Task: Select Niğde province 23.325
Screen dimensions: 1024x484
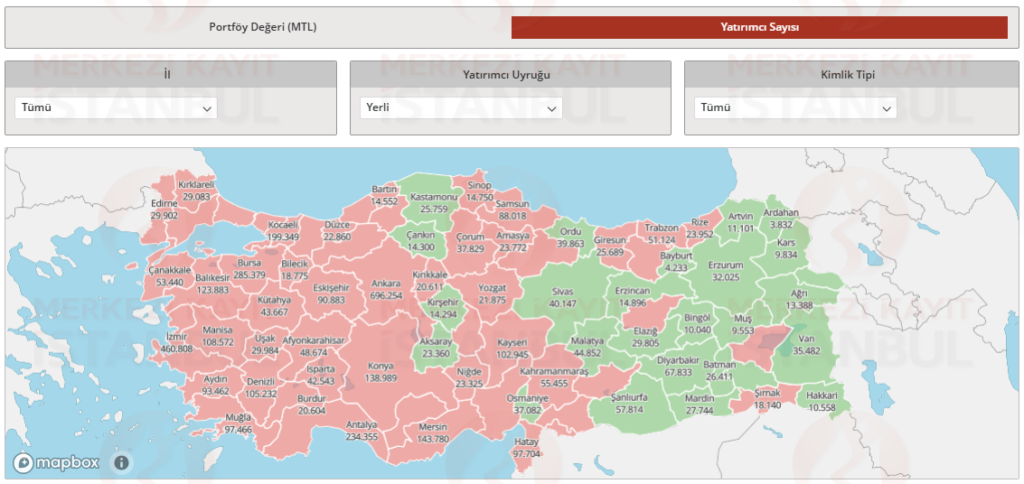Action: (469, 378)
